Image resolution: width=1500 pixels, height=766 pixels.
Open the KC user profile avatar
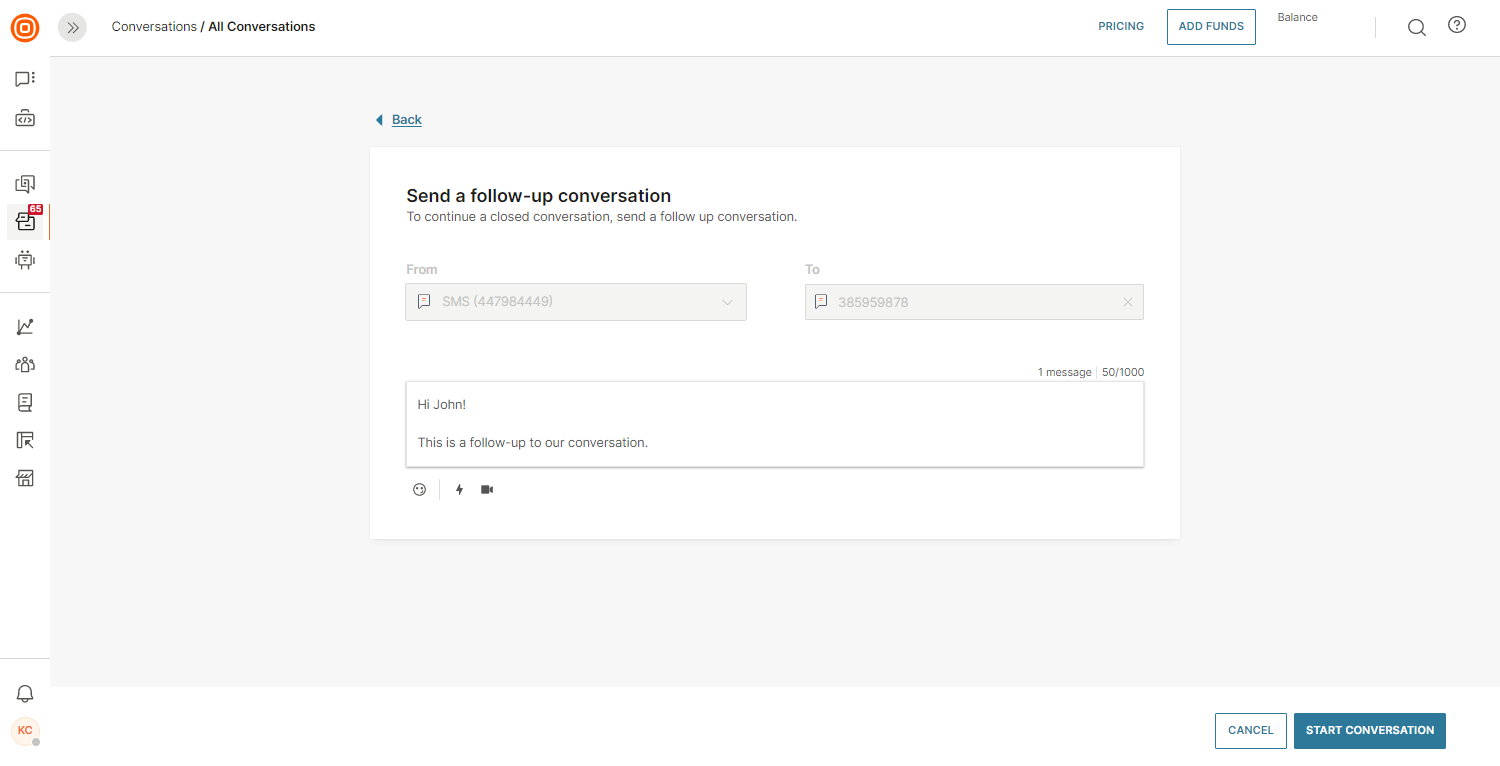coord(25,731)
